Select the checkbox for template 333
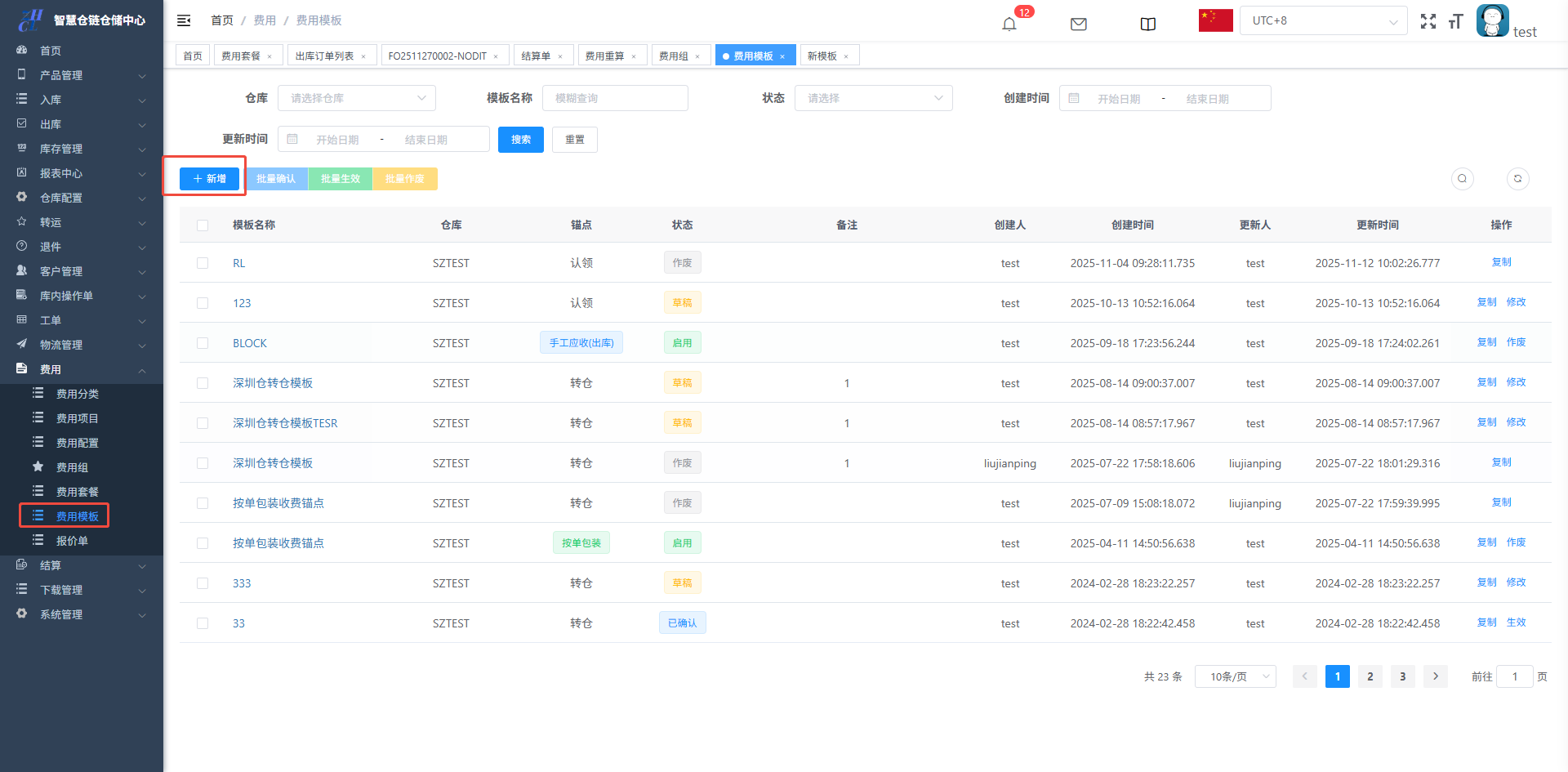The image size is (1568, 772). (203, 583)
